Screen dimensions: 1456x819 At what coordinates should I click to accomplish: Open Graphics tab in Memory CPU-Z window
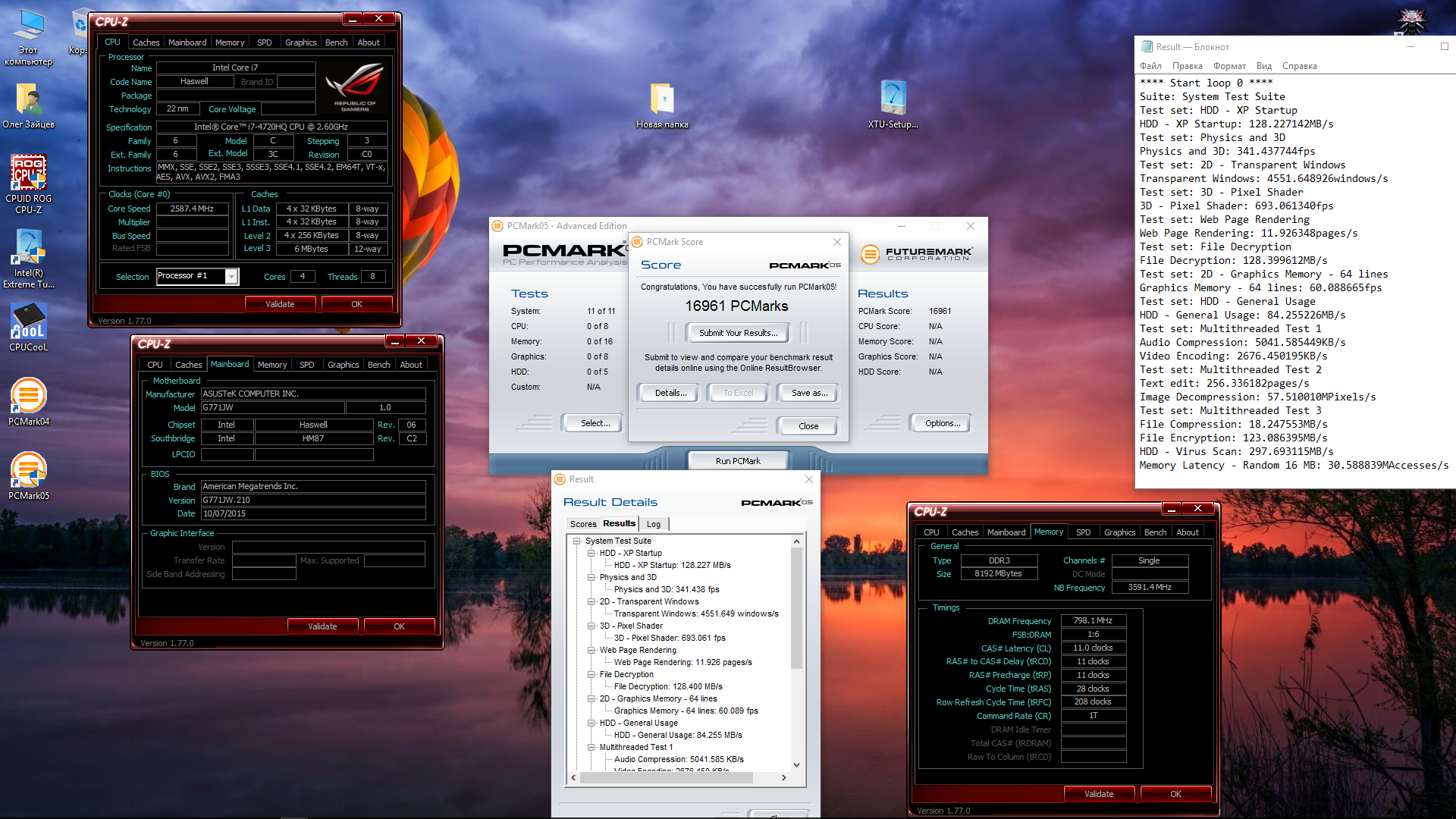1119,532
